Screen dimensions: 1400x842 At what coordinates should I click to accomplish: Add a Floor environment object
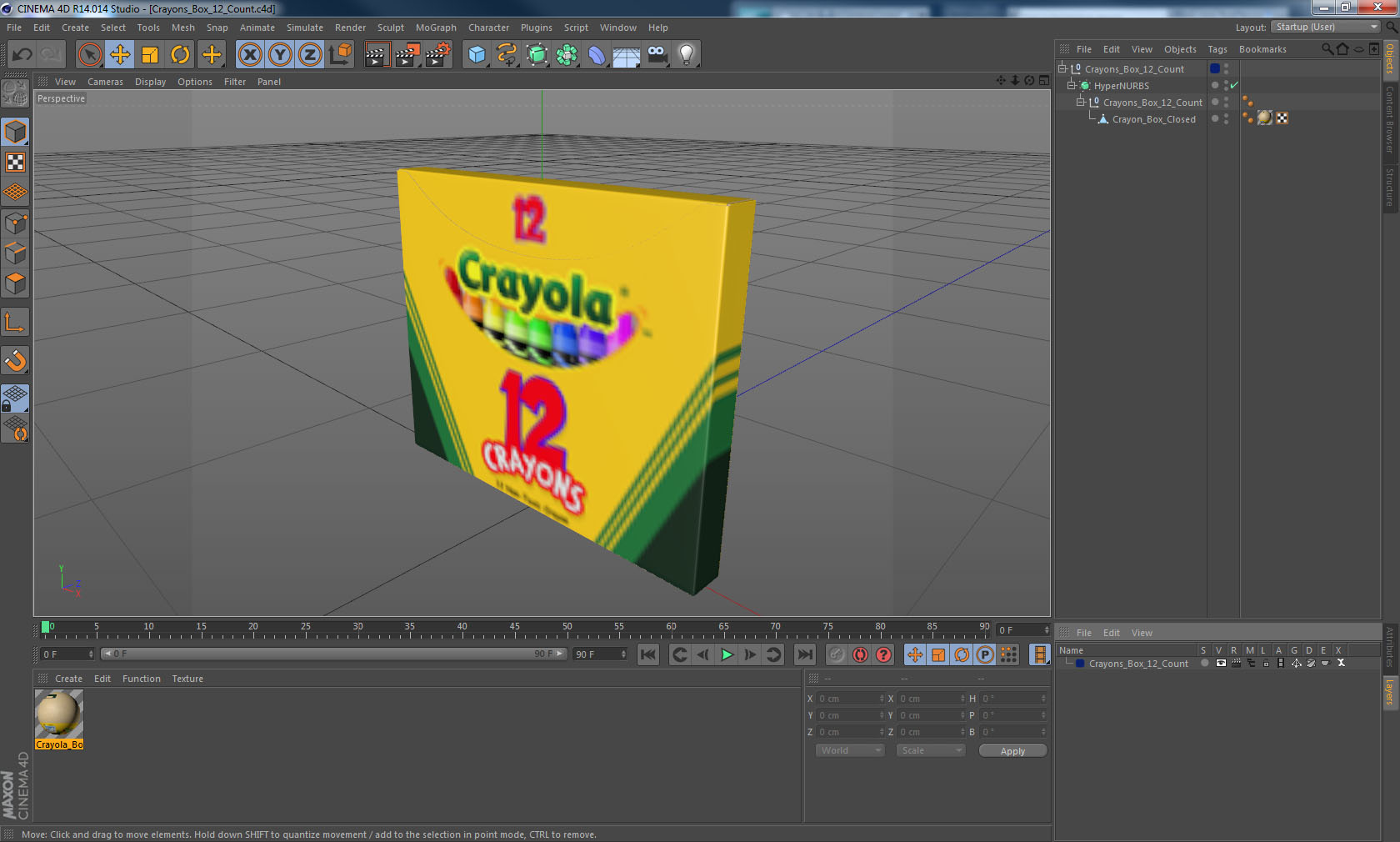click(627, 55)
